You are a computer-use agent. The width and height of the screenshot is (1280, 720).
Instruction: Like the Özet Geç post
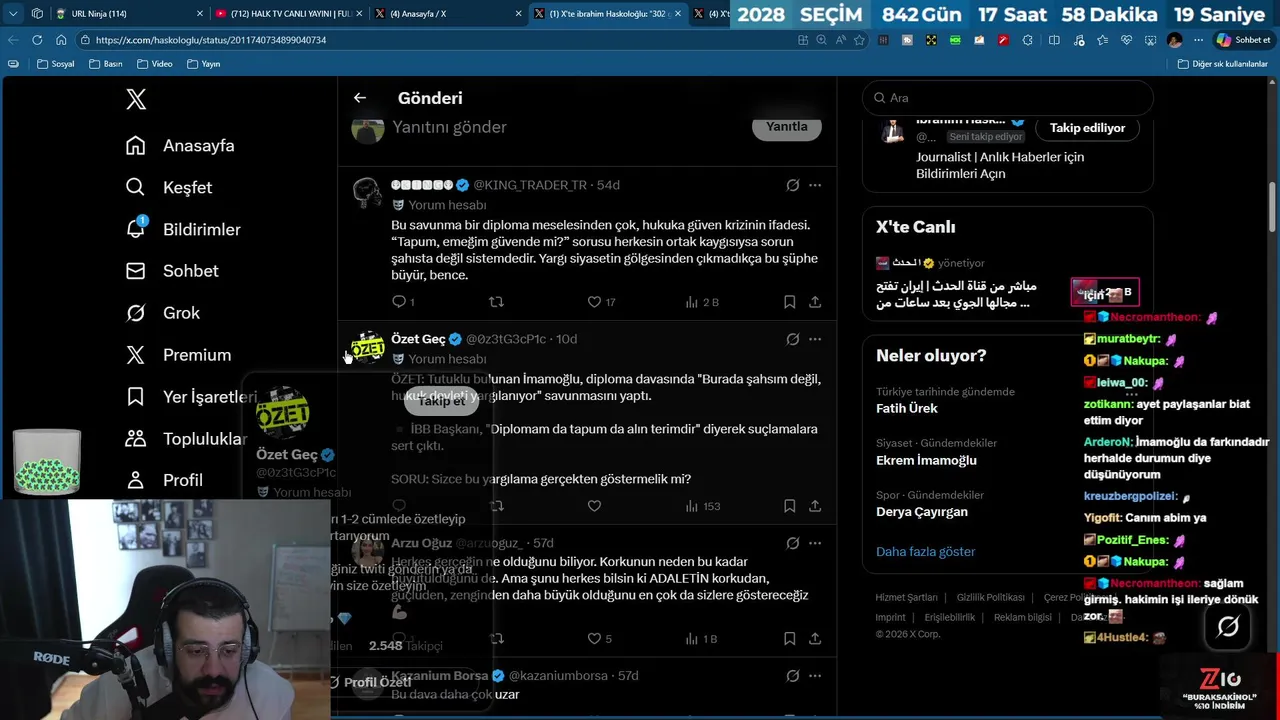pos(594,506)
